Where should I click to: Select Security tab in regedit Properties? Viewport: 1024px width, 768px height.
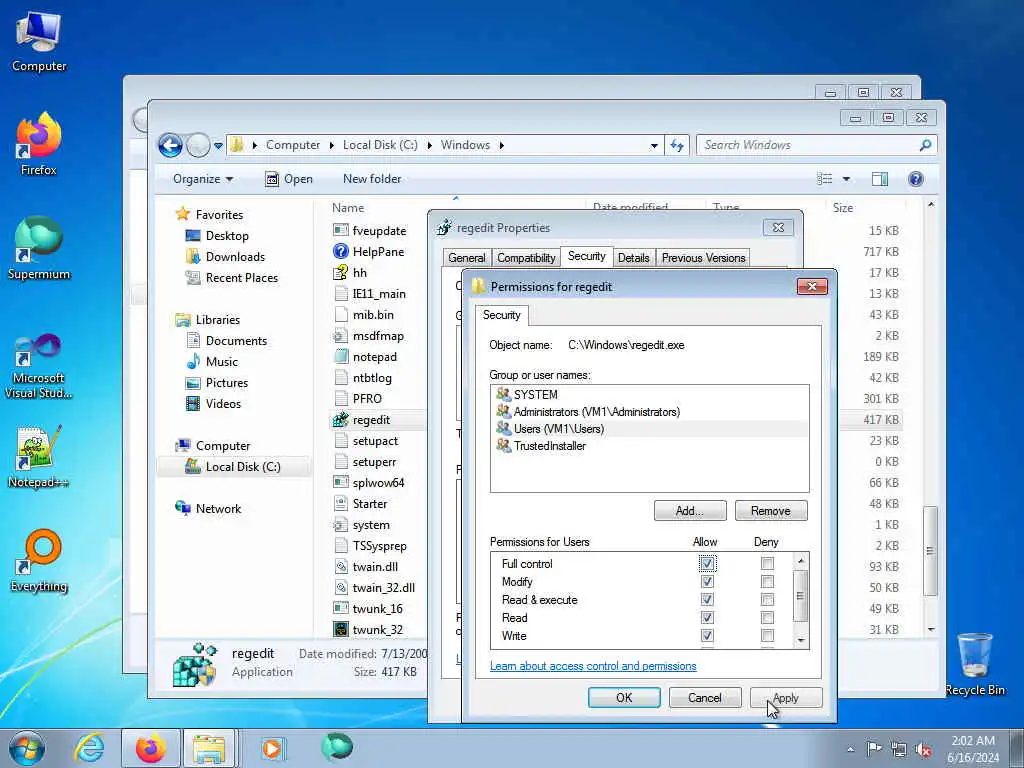pos(586,256)
